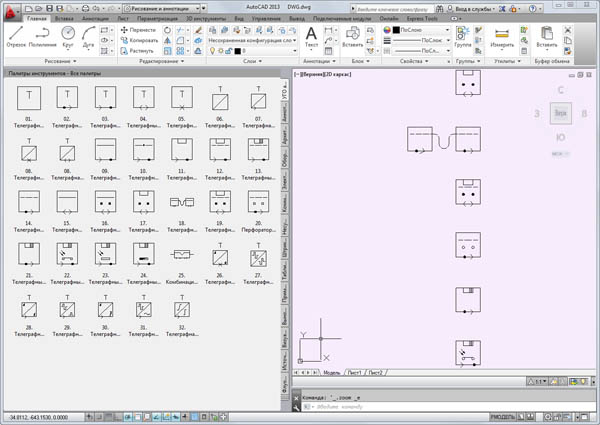Click the ViewCube Верх face

point(562,113)
